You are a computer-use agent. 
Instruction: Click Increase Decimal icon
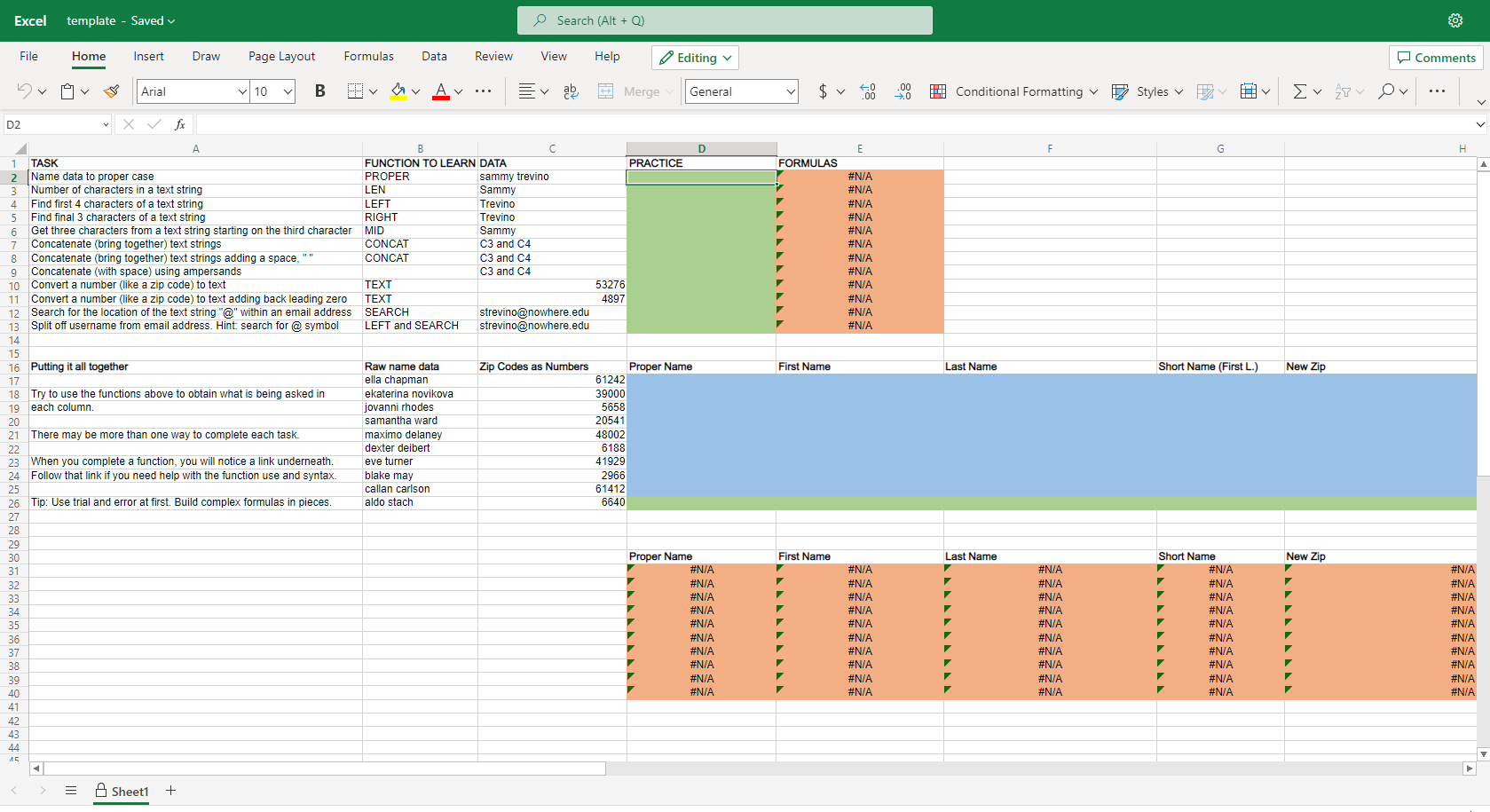click(x=868, y=91)
